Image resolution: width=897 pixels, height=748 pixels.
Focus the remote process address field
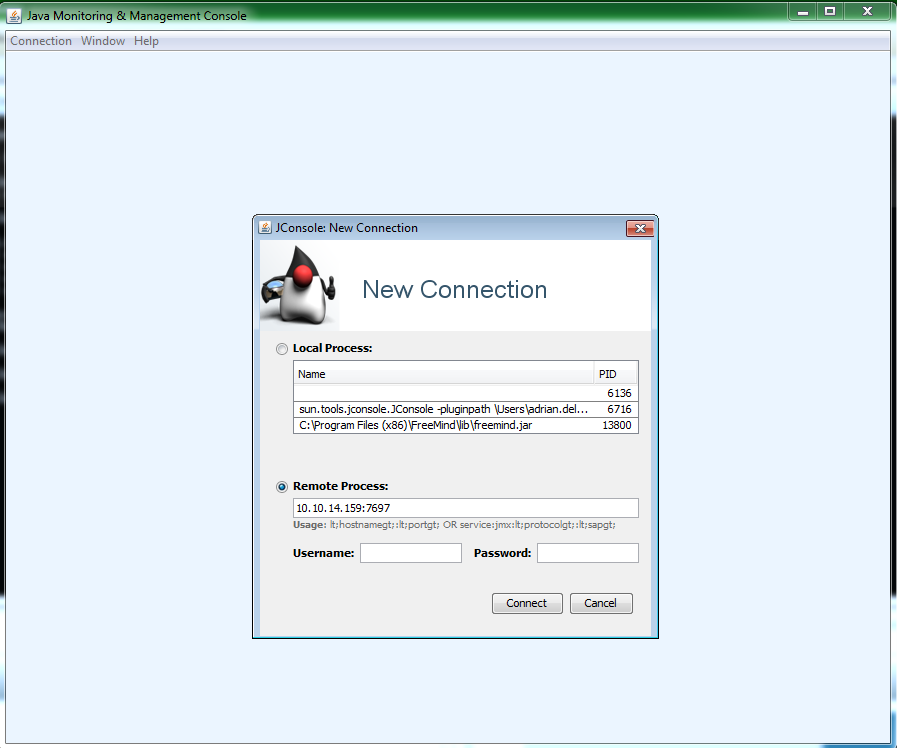coord(466,508)
